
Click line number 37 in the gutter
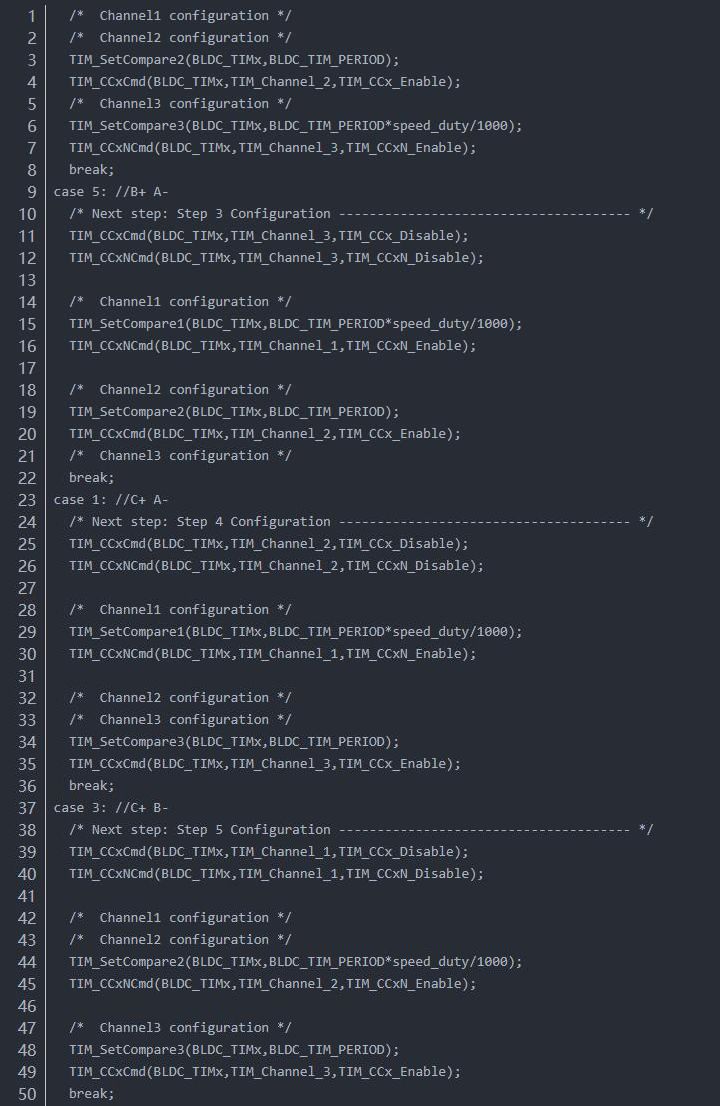pos(27,808)
